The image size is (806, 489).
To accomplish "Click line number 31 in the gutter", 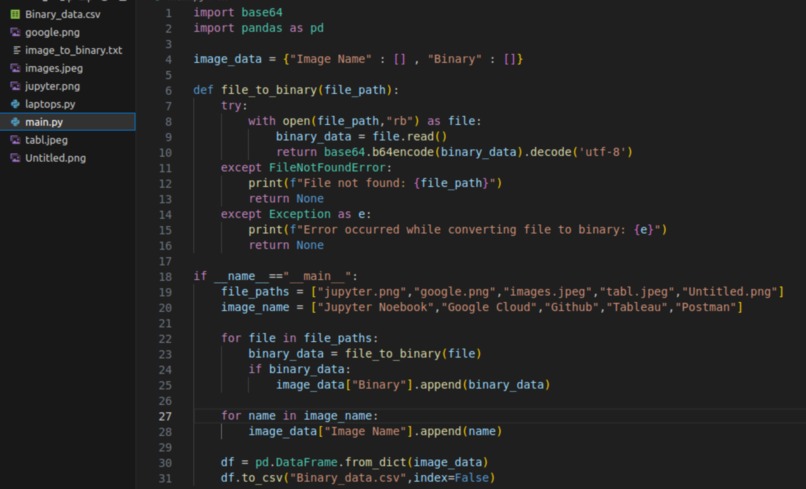I will click(x=165, y=479).
